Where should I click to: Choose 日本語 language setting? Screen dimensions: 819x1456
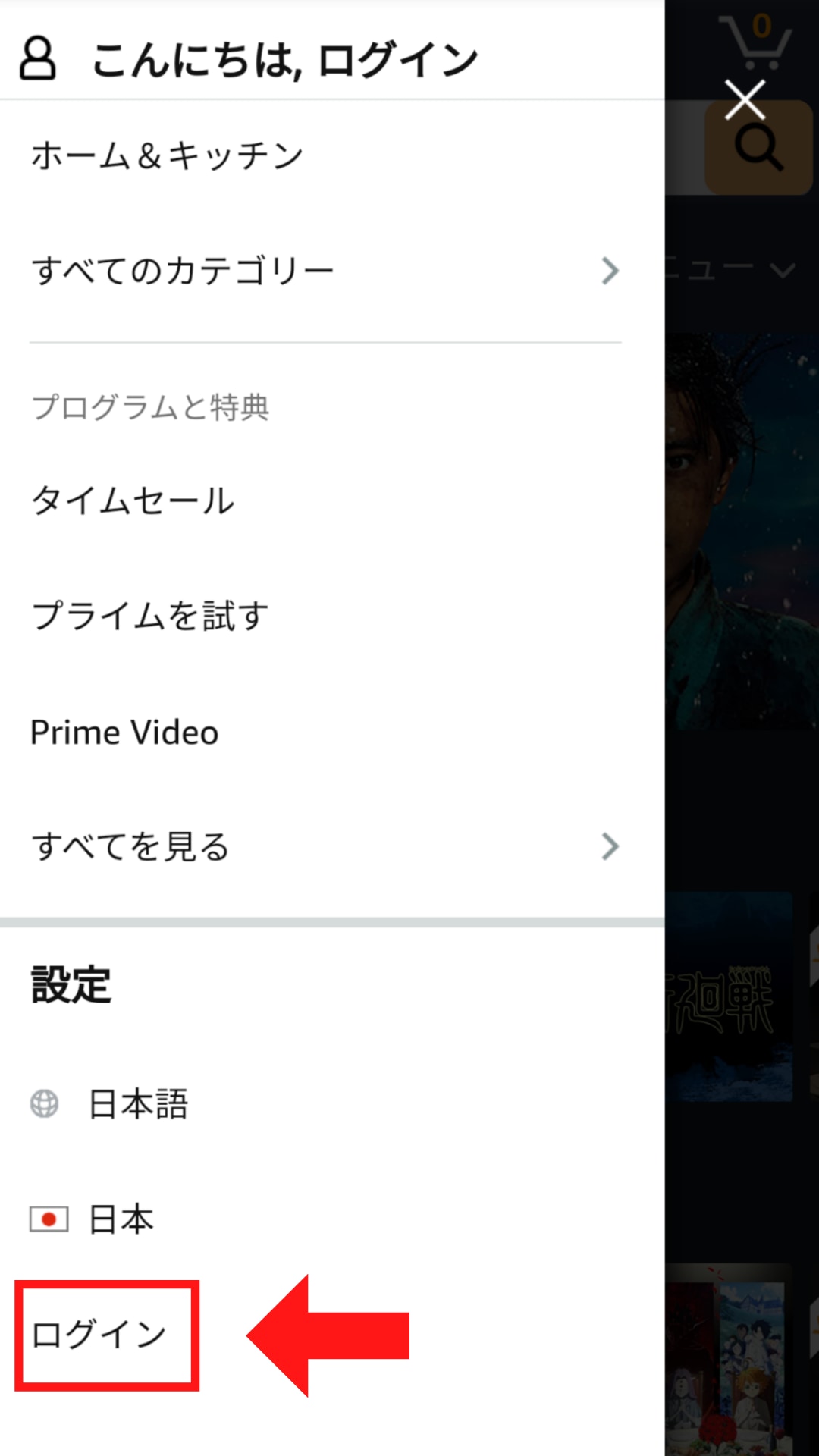(138, 1104)
